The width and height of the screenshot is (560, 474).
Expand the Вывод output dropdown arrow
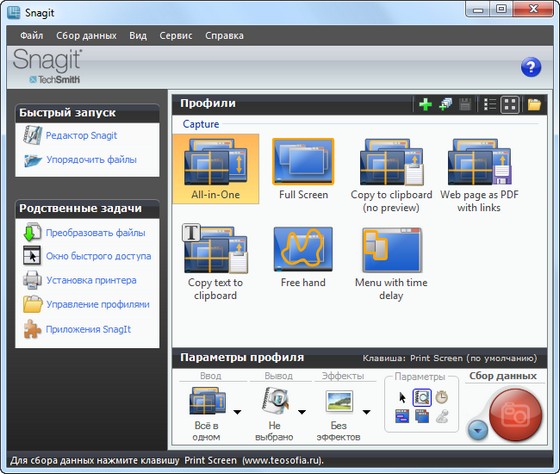[302, 412]
